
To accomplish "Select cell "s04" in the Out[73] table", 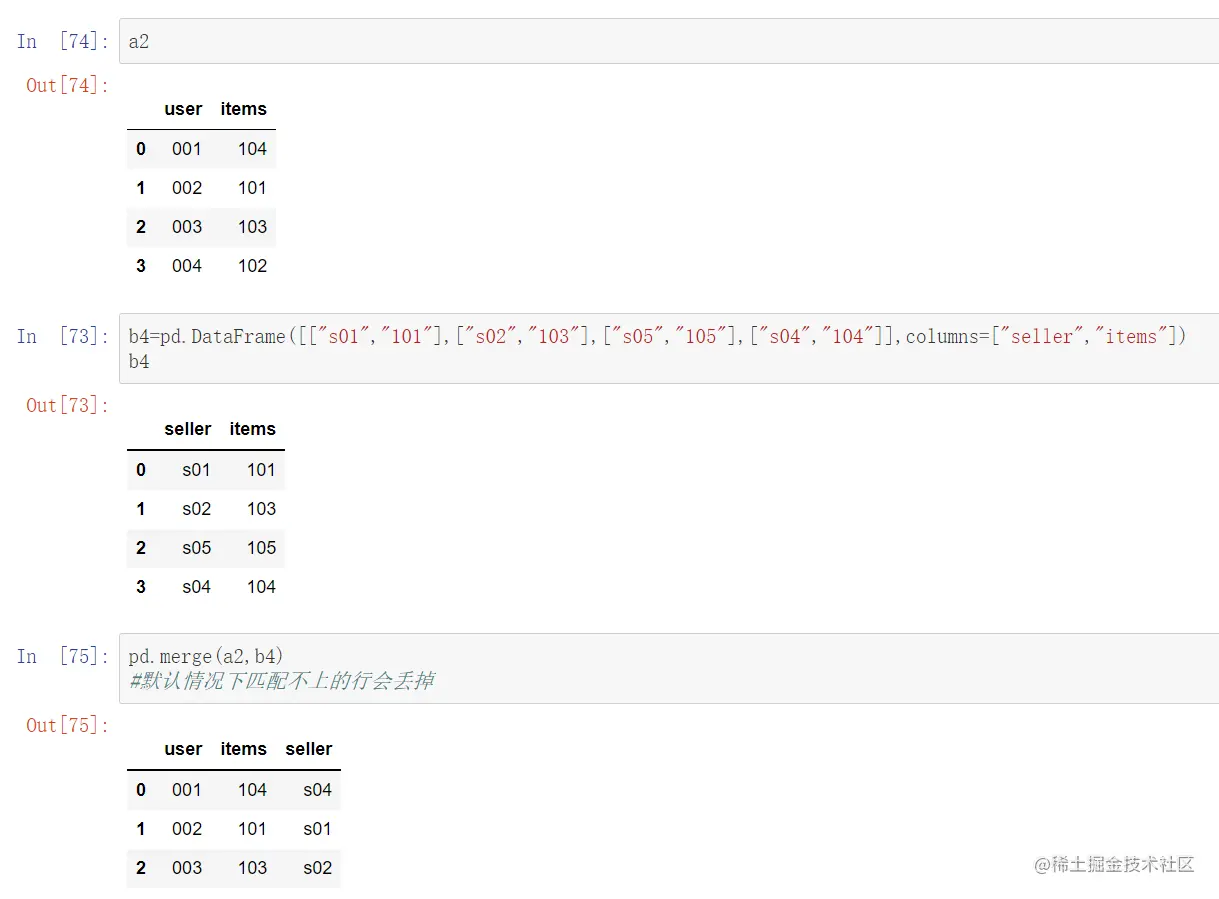I will click(196, 587).
